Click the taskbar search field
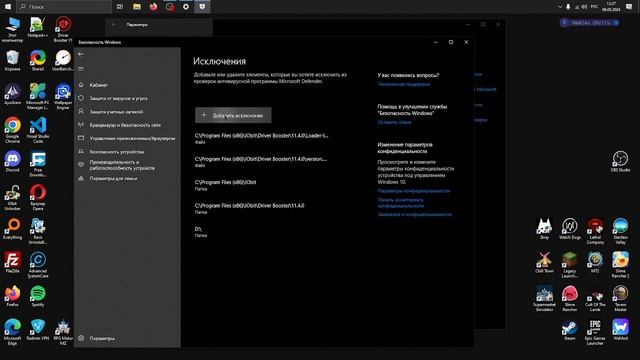This screenshot has height=360, width=640. pyautogui.click(x=64, y=7)
